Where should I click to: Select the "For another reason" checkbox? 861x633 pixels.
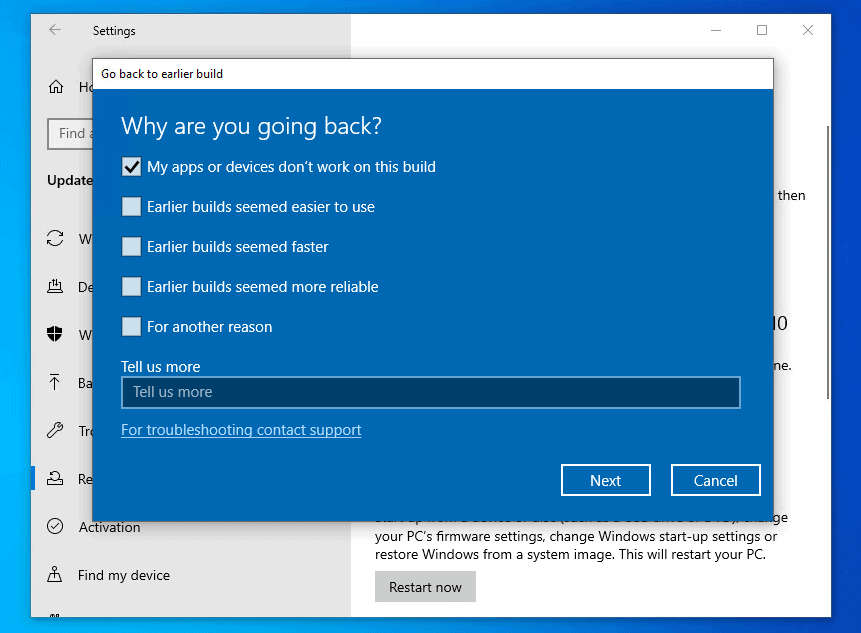[x=131, y=327]
